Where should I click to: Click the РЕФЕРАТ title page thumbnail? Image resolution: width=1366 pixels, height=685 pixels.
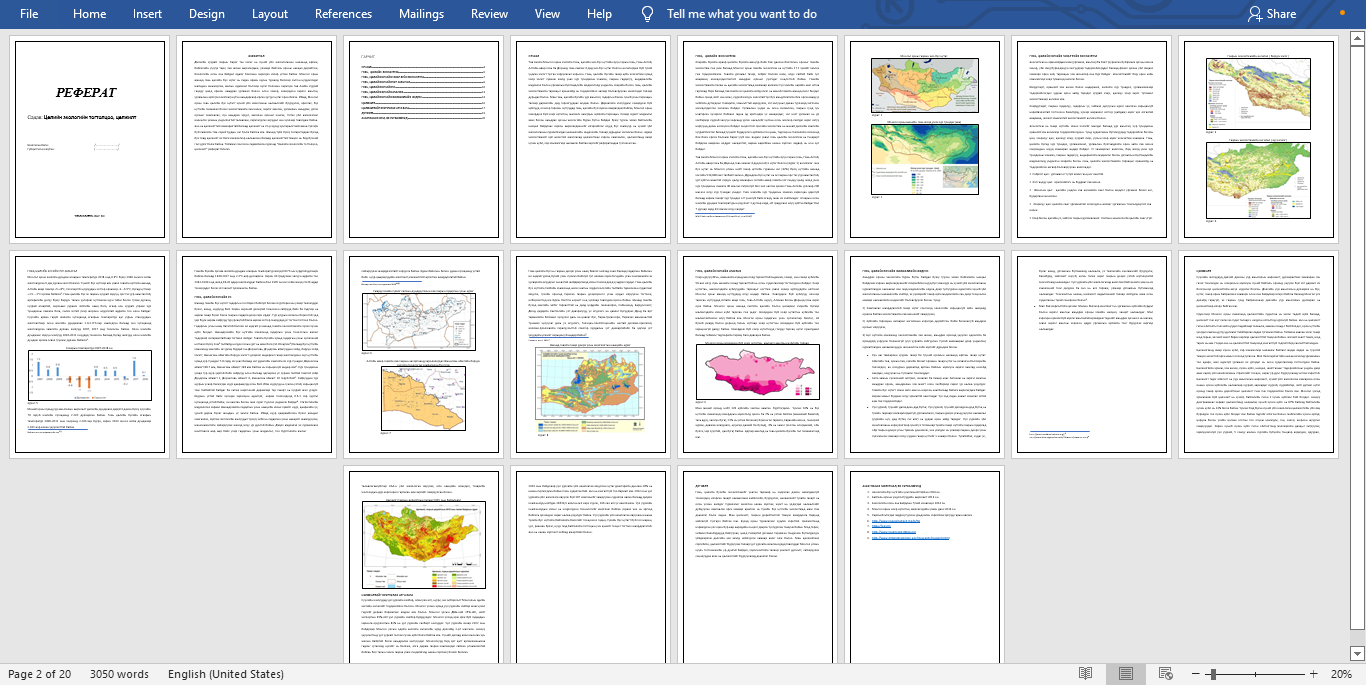90,140
